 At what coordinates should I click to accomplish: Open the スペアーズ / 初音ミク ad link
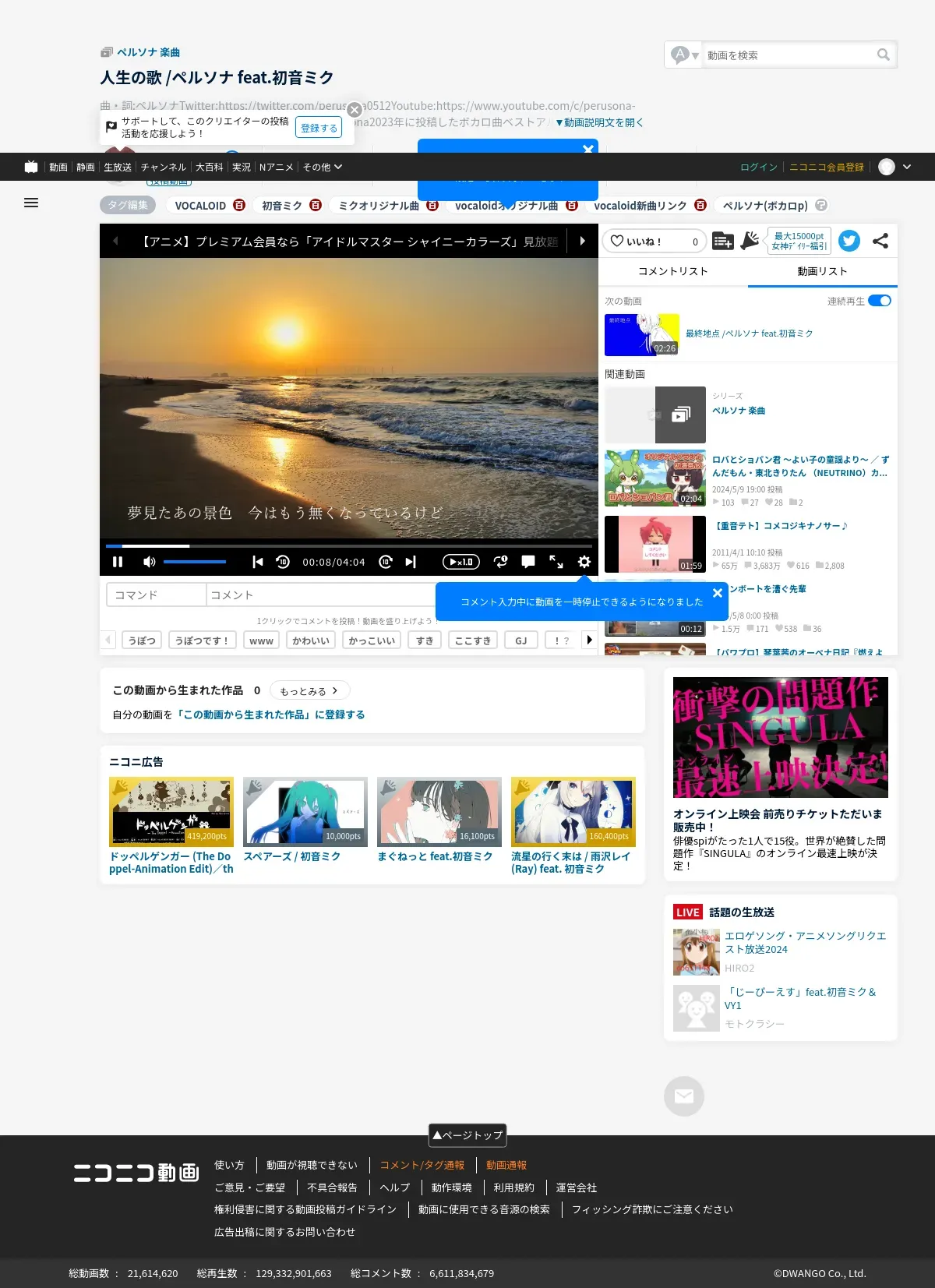click(x=292, y=856)
